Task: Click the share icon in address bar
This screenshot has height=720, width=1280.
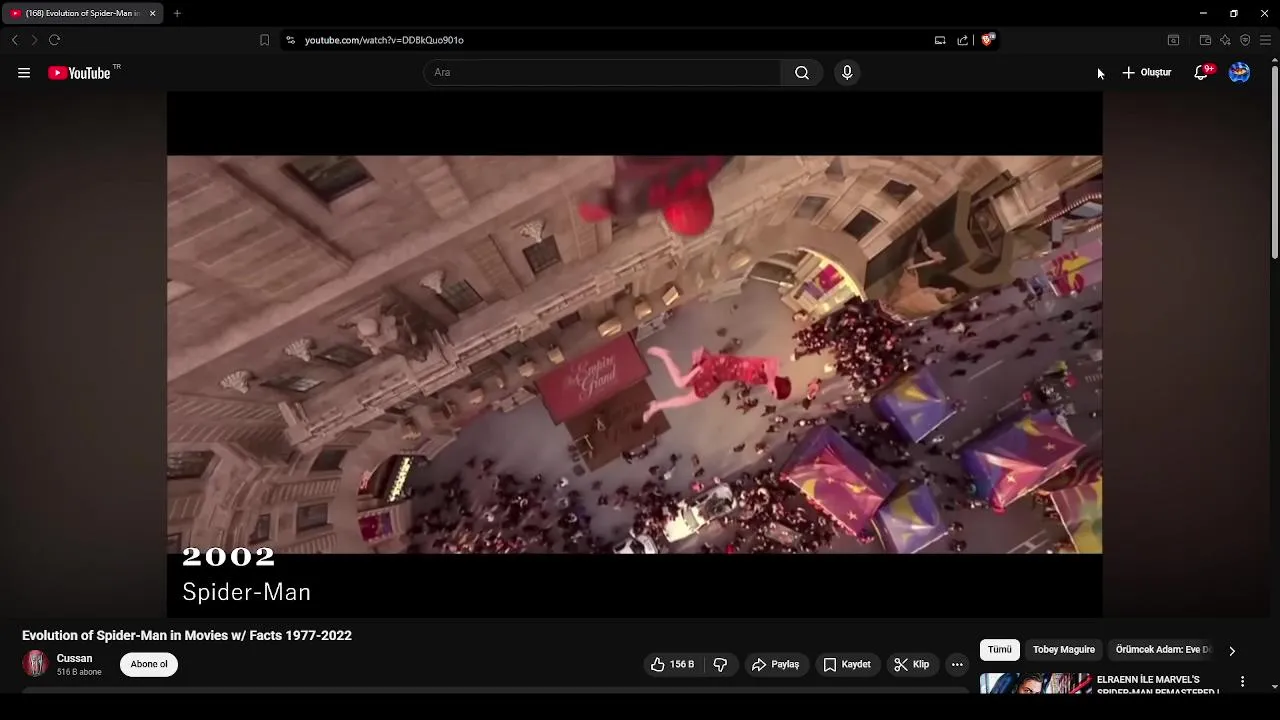Action: pyautogui.click(x=962, y=40)
